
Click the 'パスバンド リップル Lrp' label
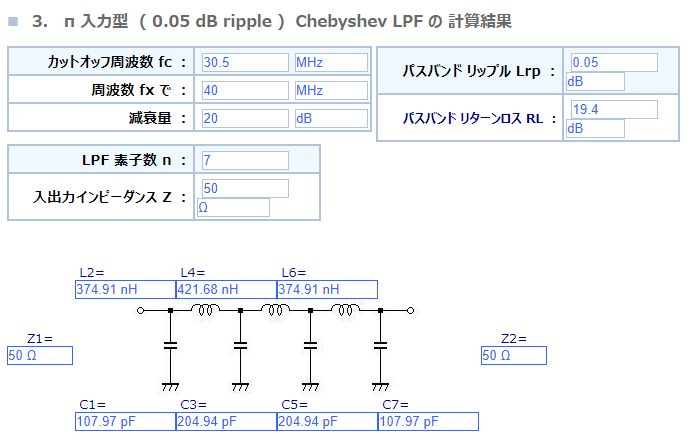479,71
